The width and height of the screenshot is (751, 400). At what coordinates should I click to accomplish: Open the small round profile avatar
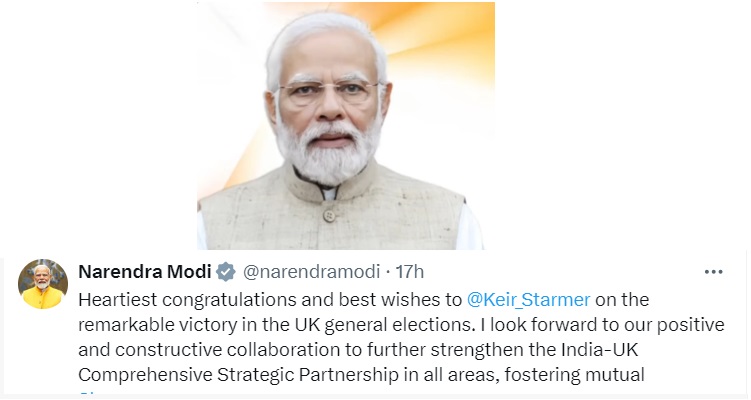43,284
